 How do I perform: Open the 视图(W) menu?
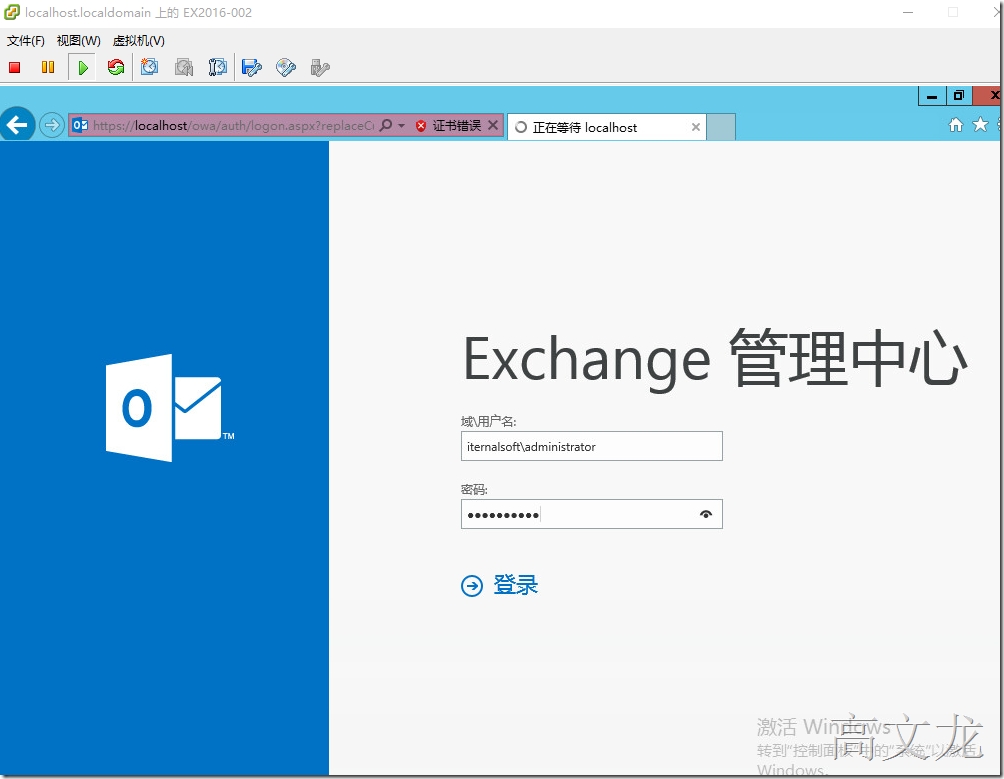tap(79, 41)
